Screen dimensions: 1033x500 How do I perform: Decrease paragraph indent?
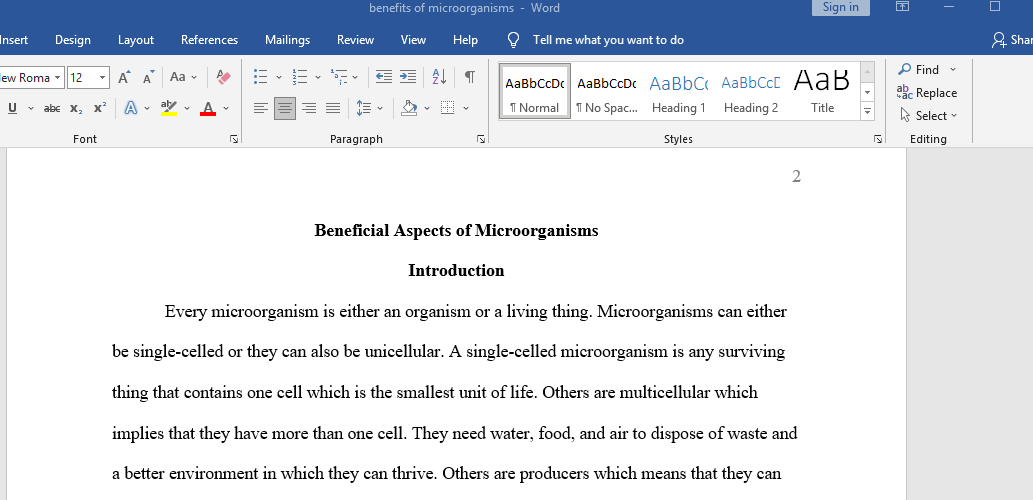pyautogui.click(x=383, y=77)
